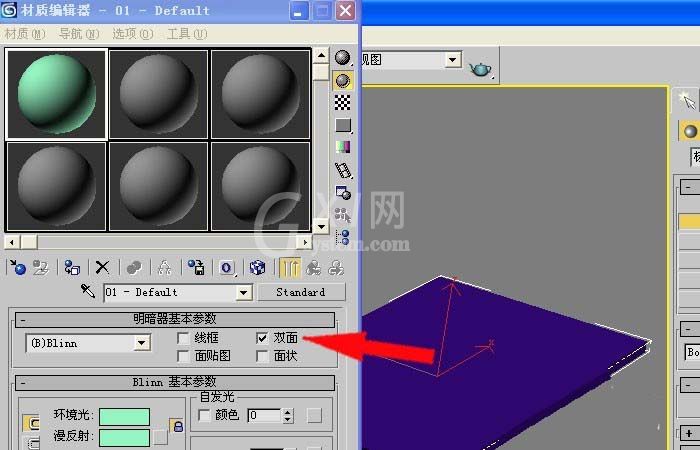Enable the 面贴图 (Face Map) checkbox
The image size is (700, 450).
coord(183,356)
